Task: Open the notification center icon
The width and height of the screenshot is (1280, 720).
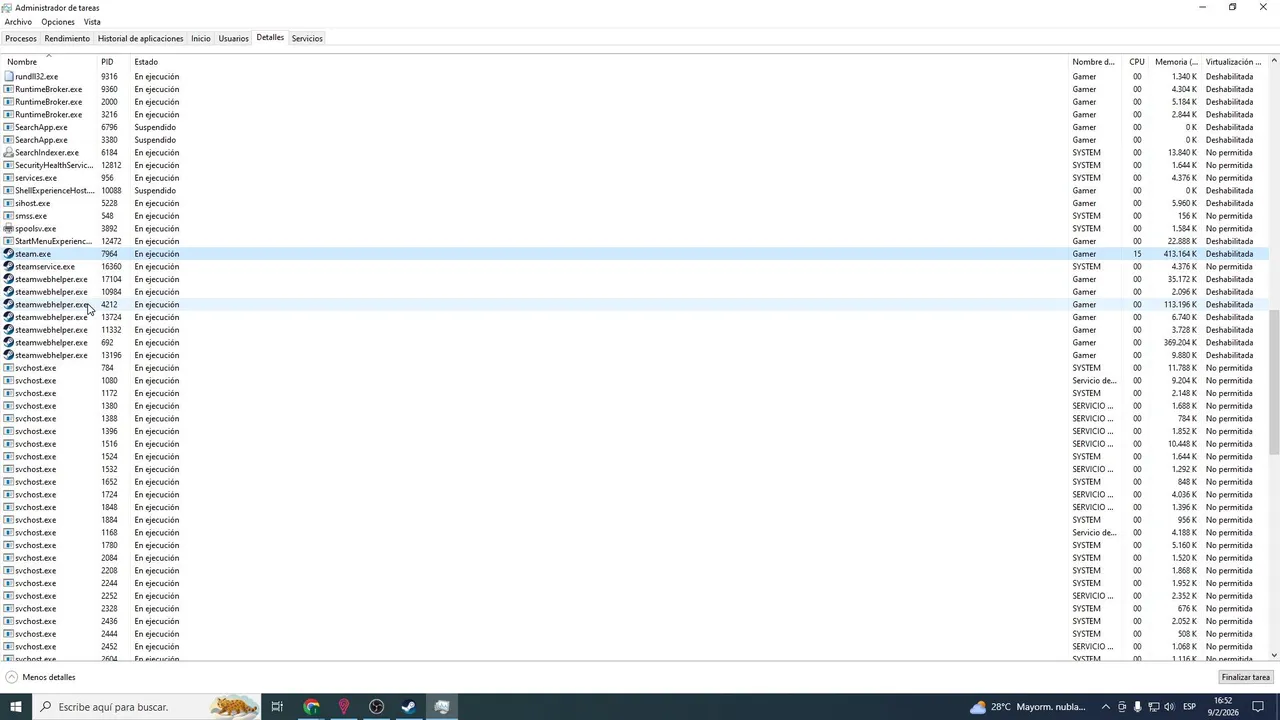Action: (x=1259, y=707)
